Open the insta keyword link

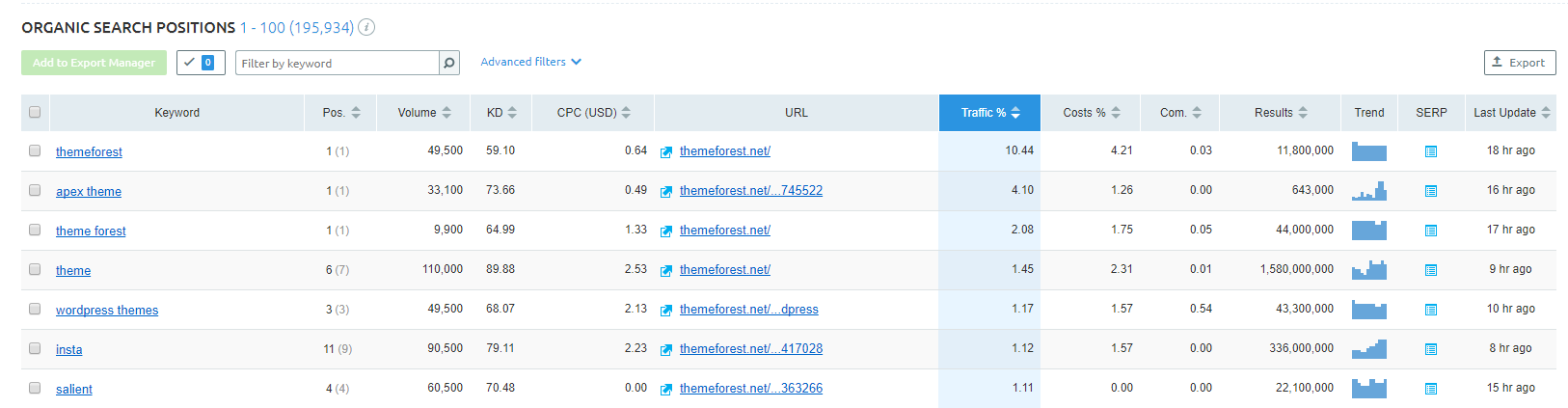[68, 349]
